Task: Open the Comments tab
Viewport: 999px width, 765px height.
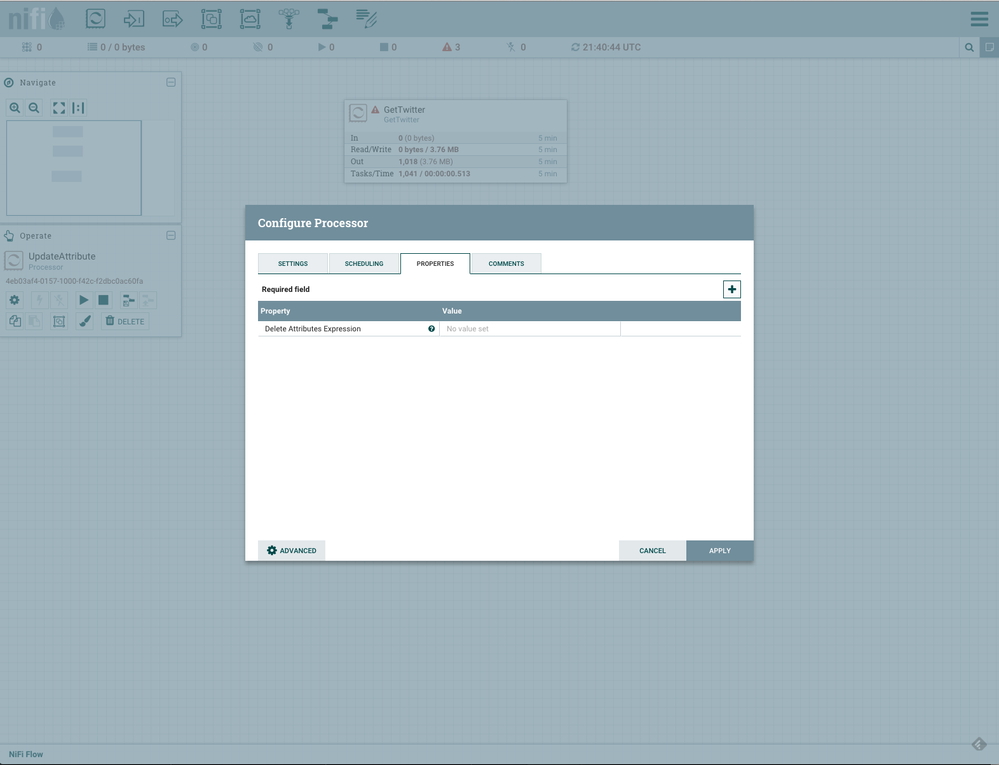Action: point(507,264)
